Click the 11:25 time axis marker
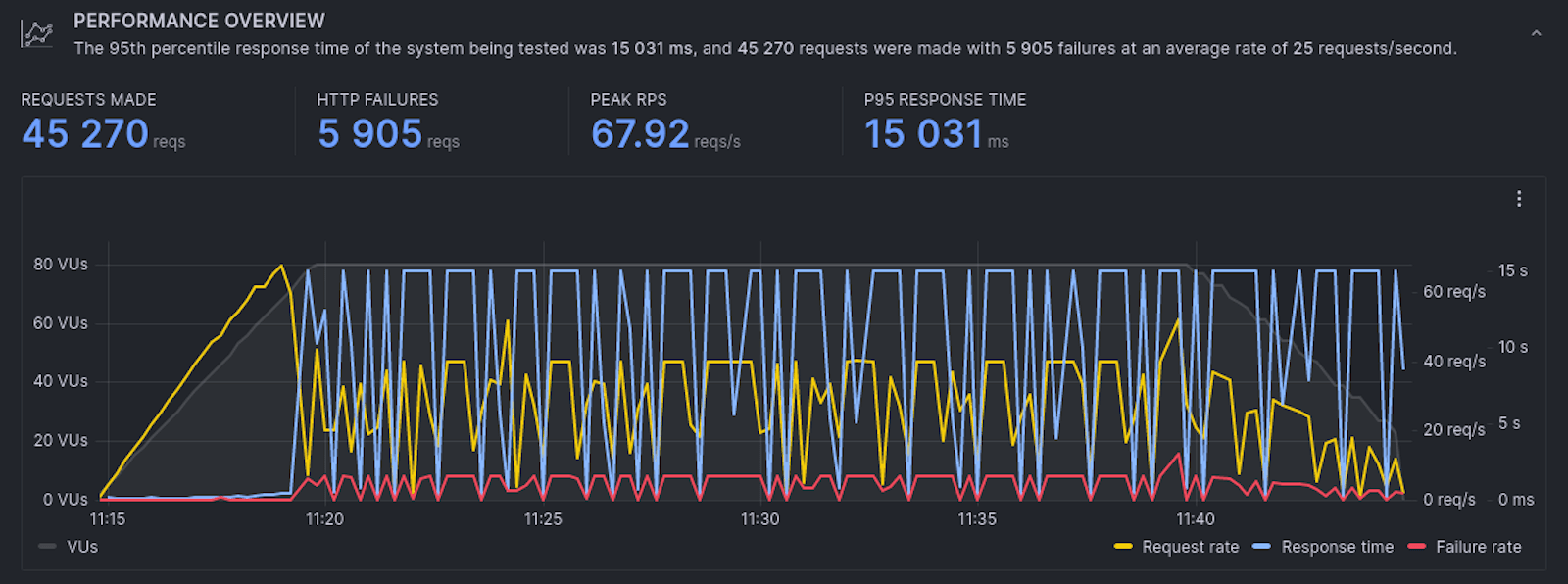Viewport: 1568px width, 584px height. (x=543, y=519)
